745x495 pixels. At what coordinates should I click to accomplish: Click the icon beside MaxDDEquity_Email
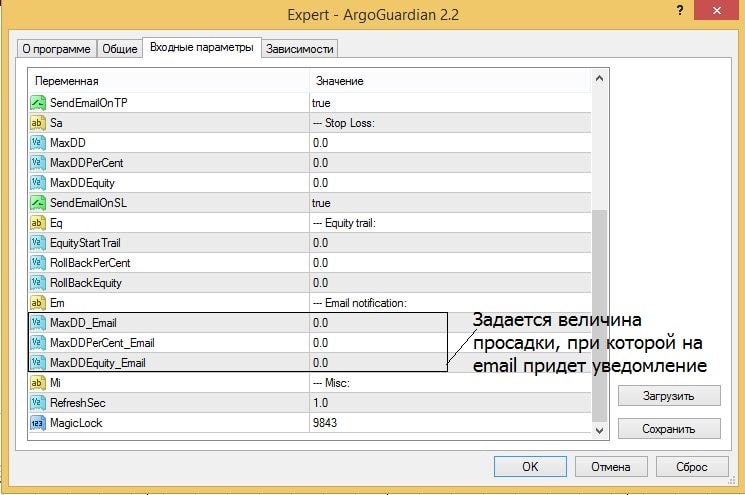(x=38, y=362)
